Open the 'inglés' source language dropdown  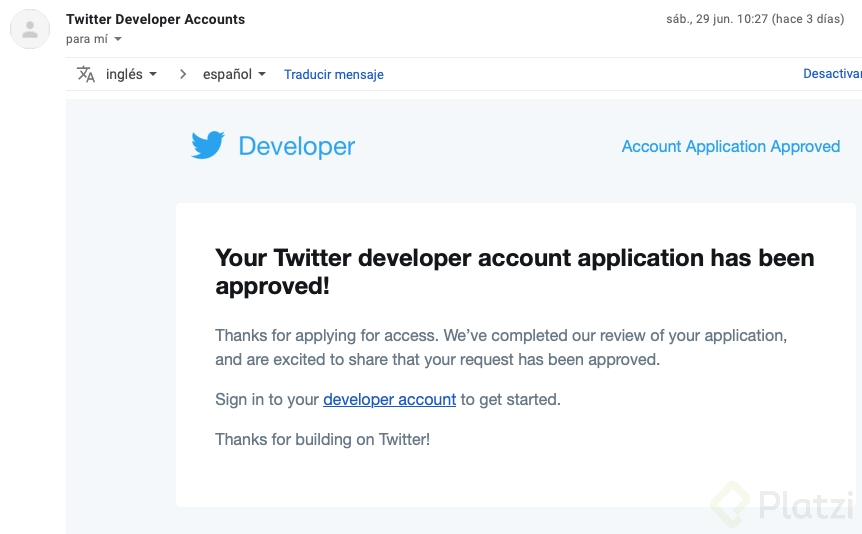(x=132, y=74)
